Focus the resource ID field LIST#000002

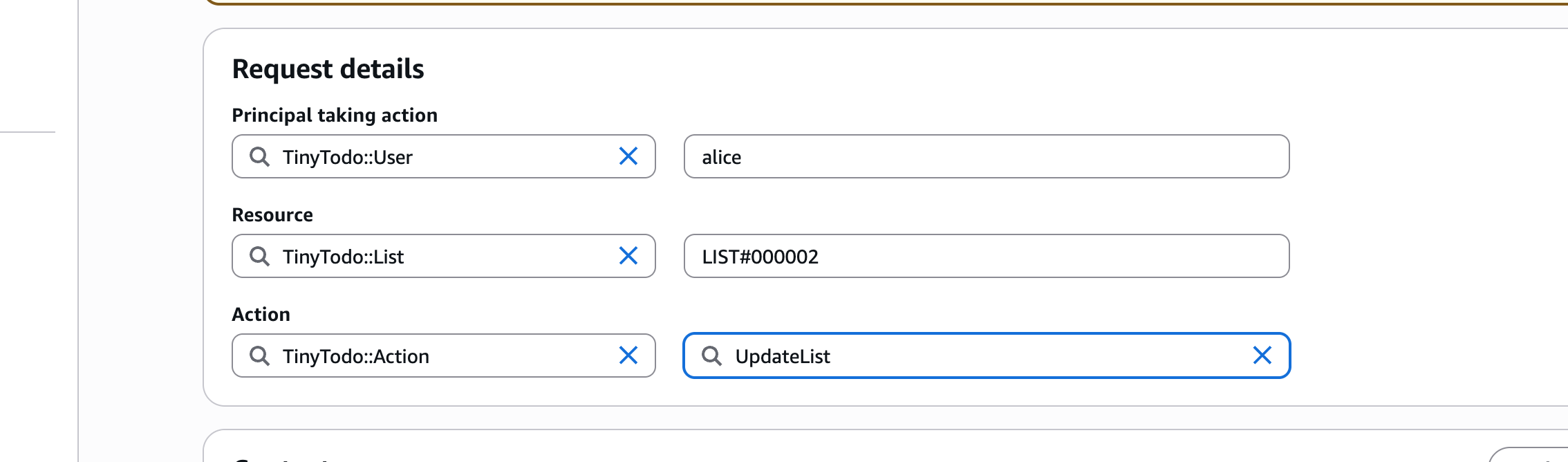[x=986, y=257]
